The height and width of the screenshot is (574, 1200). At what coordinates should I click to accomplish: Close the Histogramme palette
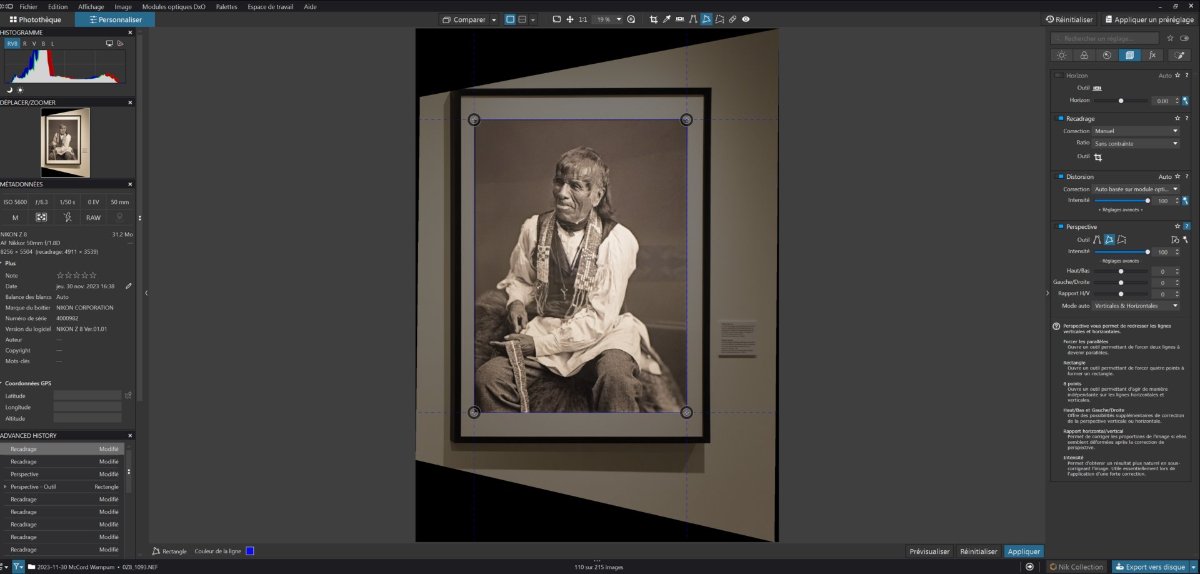[x=130, y=32]
